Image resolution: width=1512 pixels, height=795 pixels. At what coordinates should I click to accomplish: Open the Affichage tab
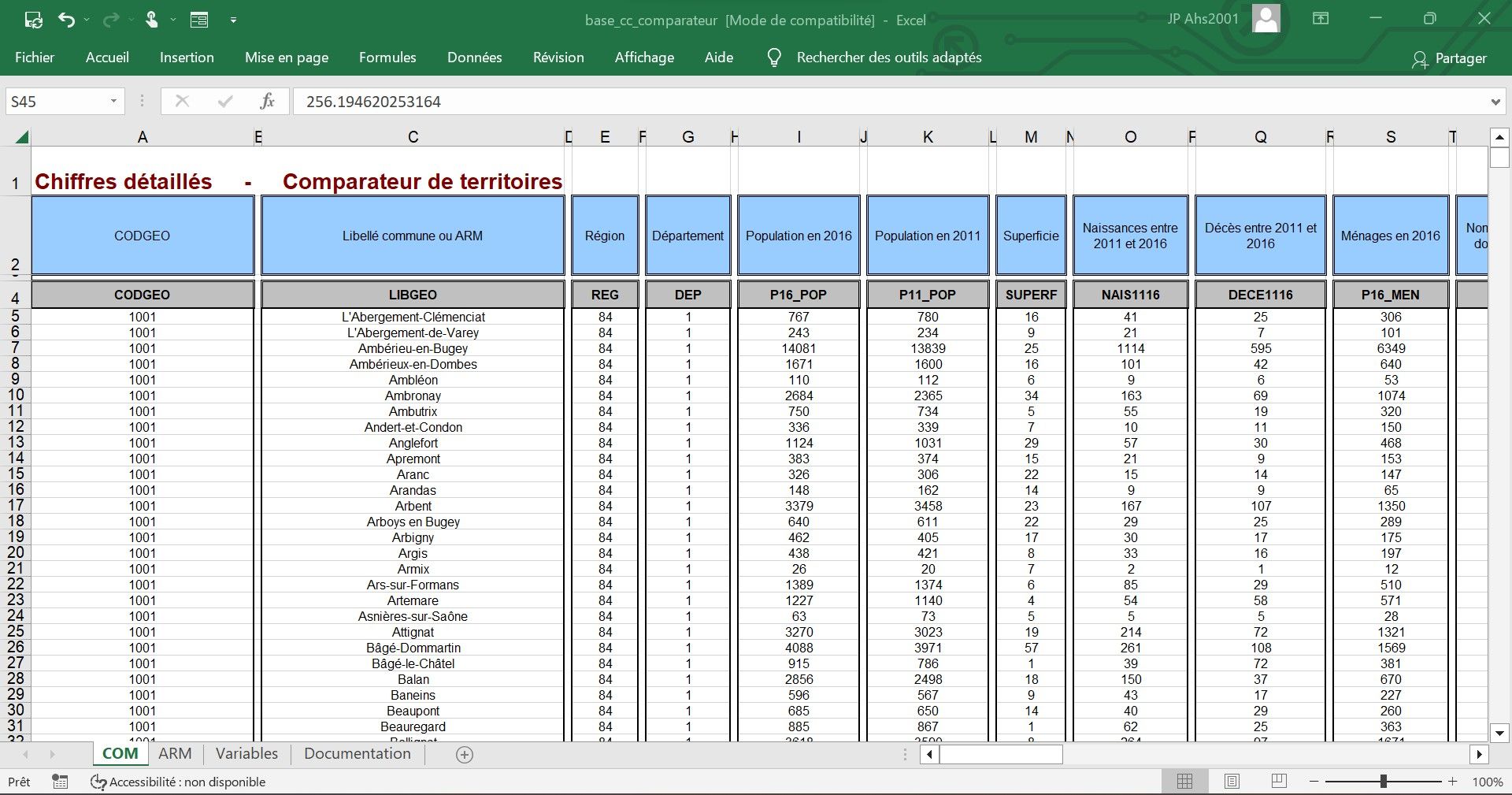click(644, 58)
